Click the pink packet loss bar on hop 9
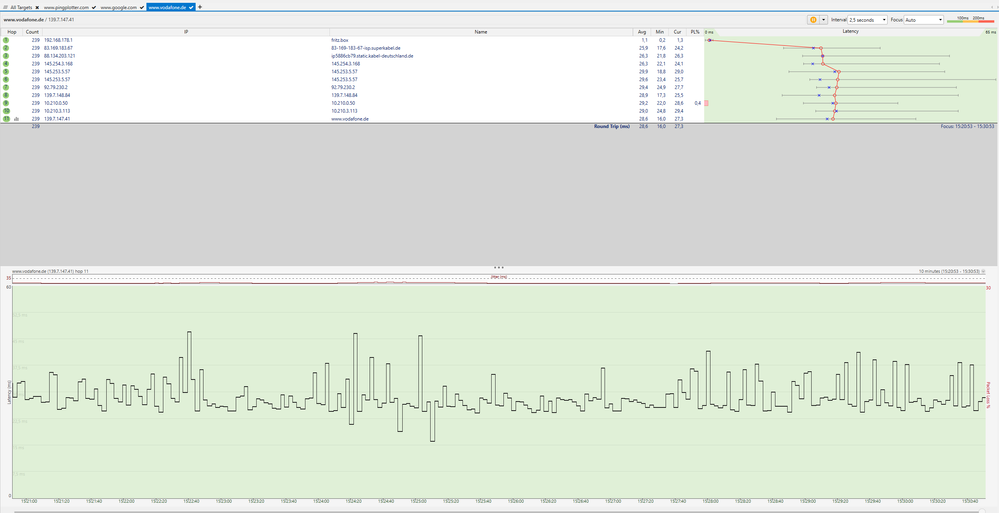This screenshot has height=513, width=999. pos(707,103)
